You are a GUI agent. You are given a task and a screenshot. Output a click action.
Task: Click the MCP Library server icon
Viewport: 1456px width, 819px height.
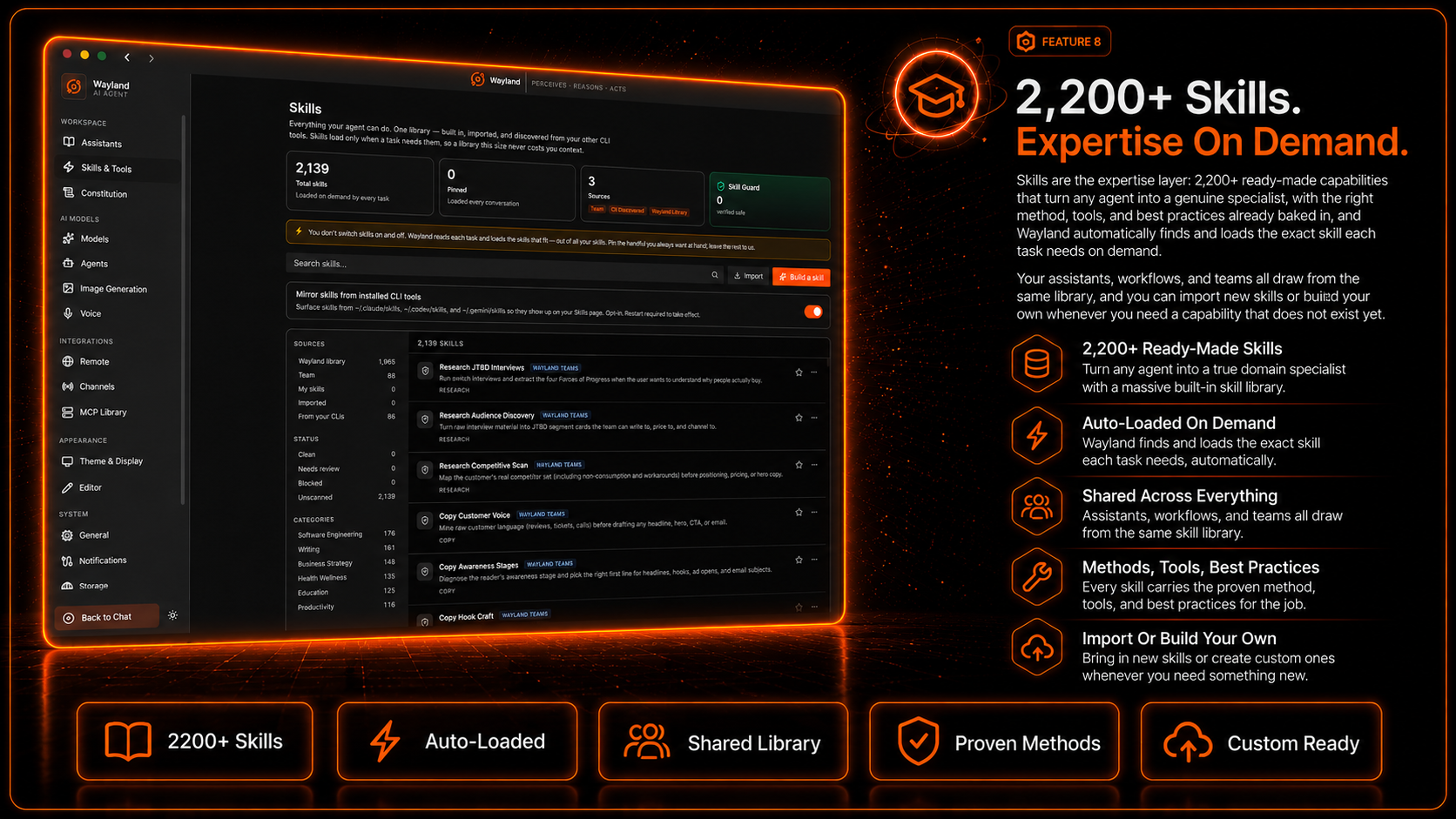tap(68, 413)
